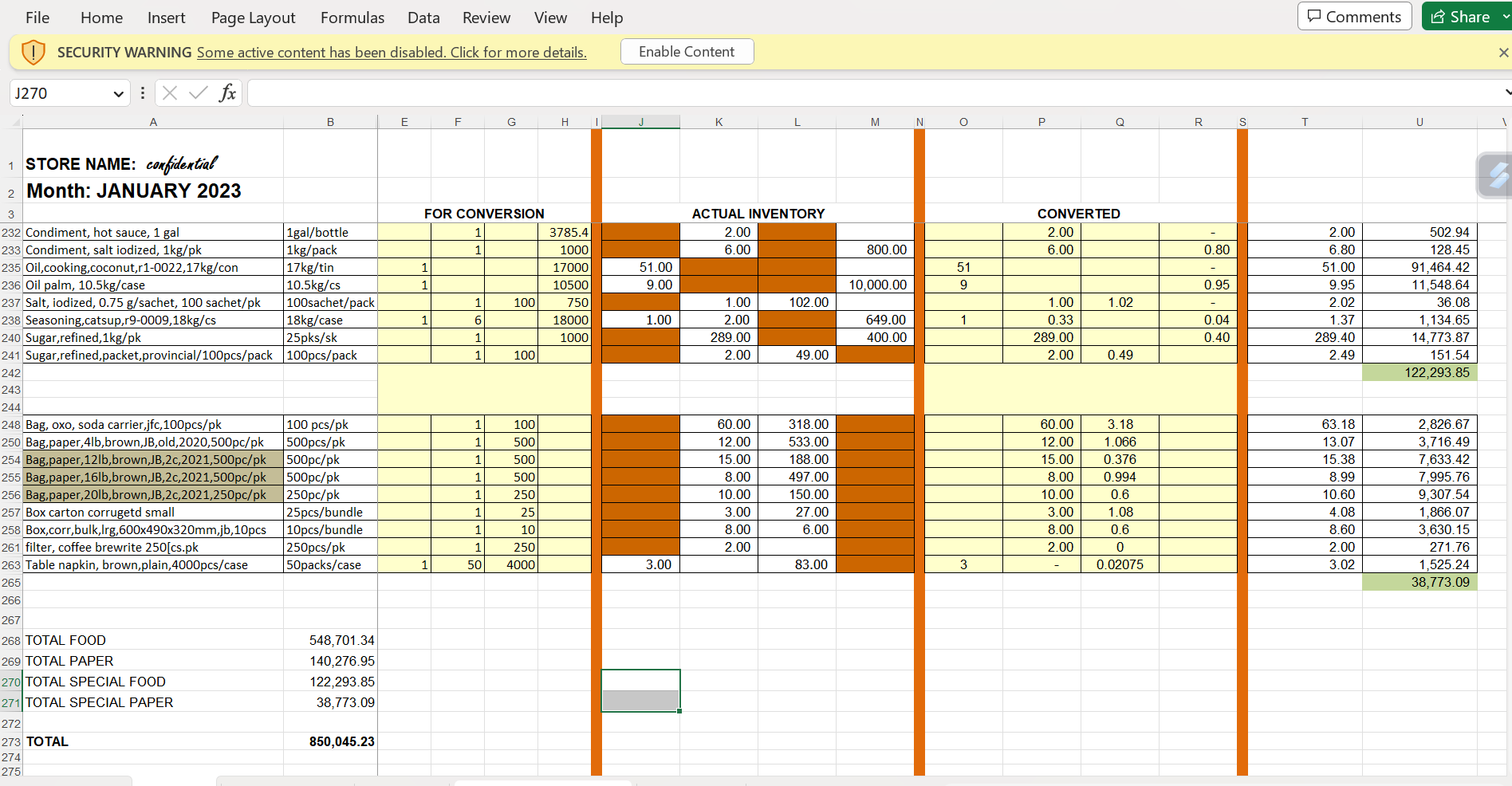Go to the Page Layout tab
1512x786 pixels.
click(x=253, y=18)
